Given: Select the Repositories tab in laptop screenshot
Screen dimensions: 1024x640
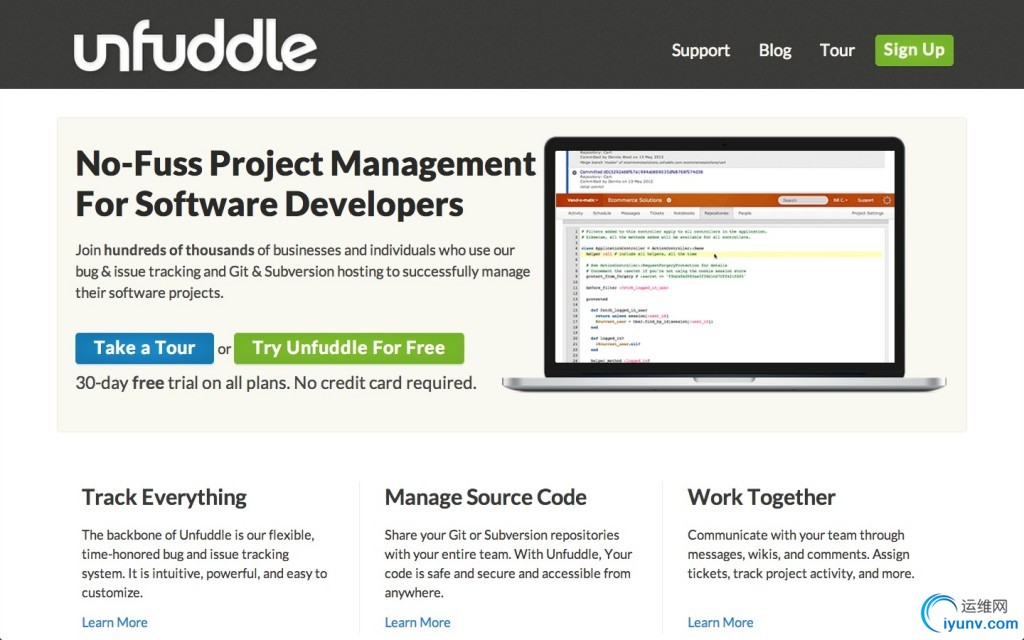Looking at the screenshot, I should (x=716, y=213).
